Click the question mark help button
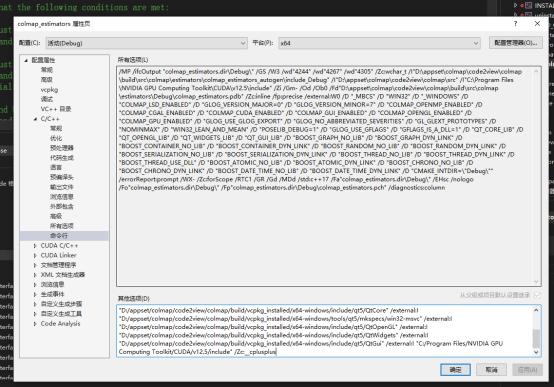554x387 pixels. coord(515,24)
